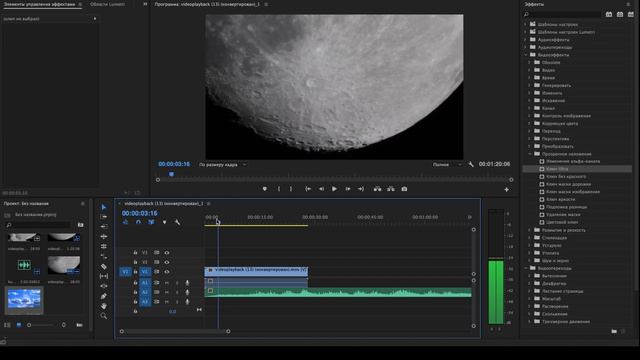640x360 pixels.
Task: Select the Razor tool in timeline toolbar
Action: point(104,267)
